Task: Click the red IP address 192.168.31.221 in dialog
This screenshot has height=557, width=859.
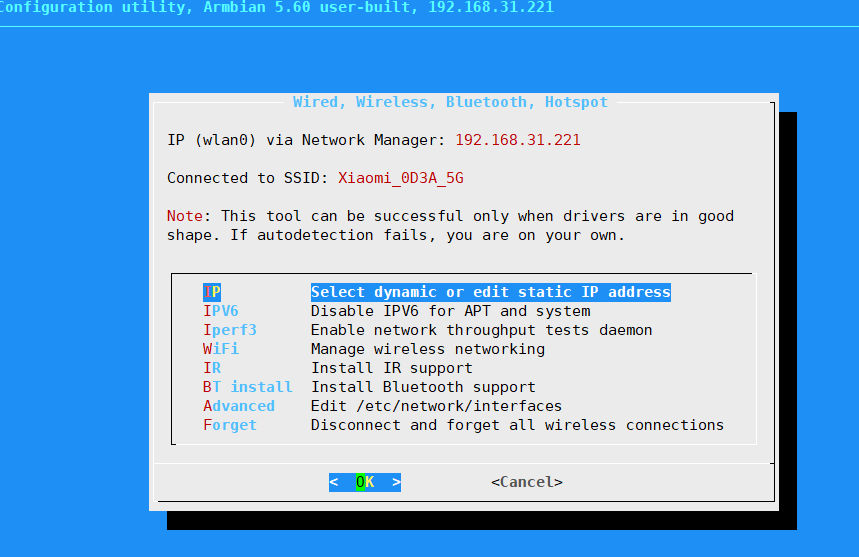Action: tap(518, 140)
